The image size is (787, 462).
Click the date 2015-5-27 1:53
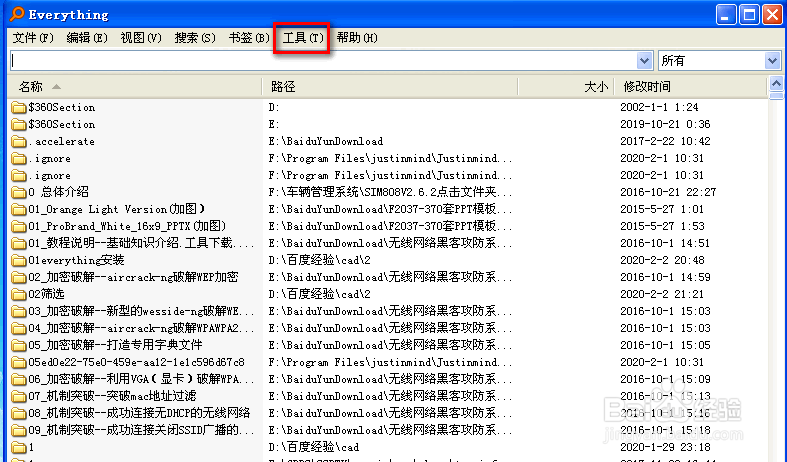click(x=662, y=226)
